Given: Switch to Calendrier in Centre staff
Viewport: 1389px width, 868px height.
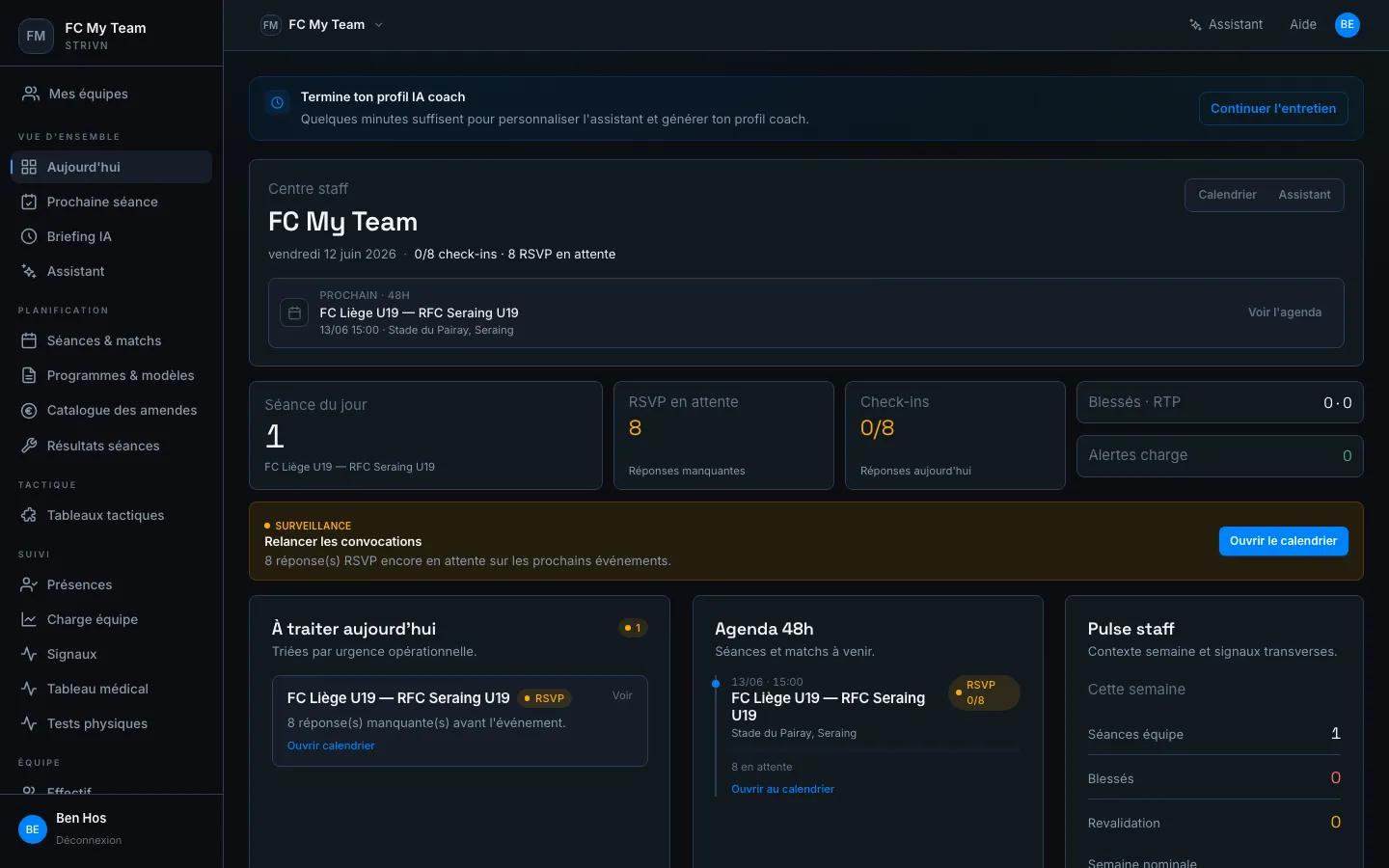Looking at the screenshot, I should (1227, 195).
